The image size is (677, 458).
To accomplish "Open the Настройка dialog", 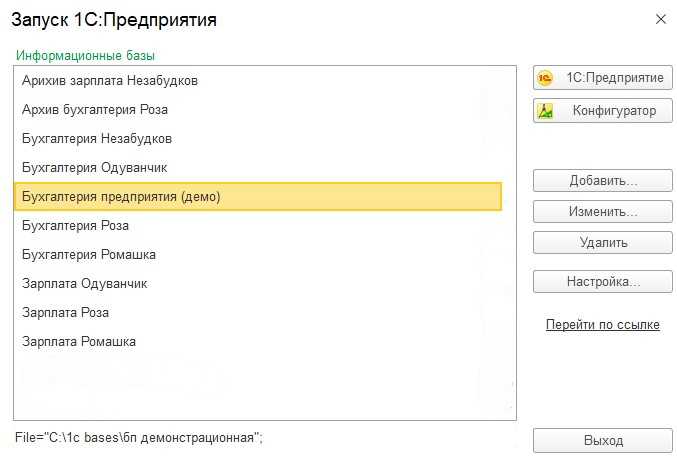I will point(603,281).
